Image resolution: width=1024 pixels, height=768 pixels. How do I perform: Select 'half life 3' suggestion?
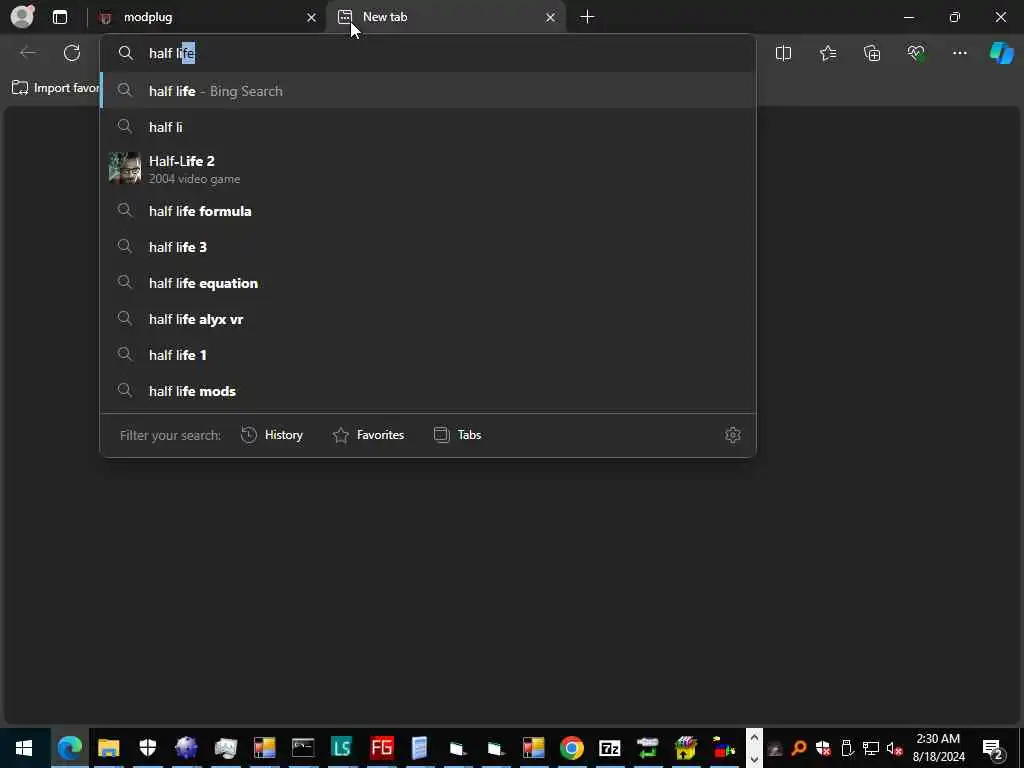[428, 247]
